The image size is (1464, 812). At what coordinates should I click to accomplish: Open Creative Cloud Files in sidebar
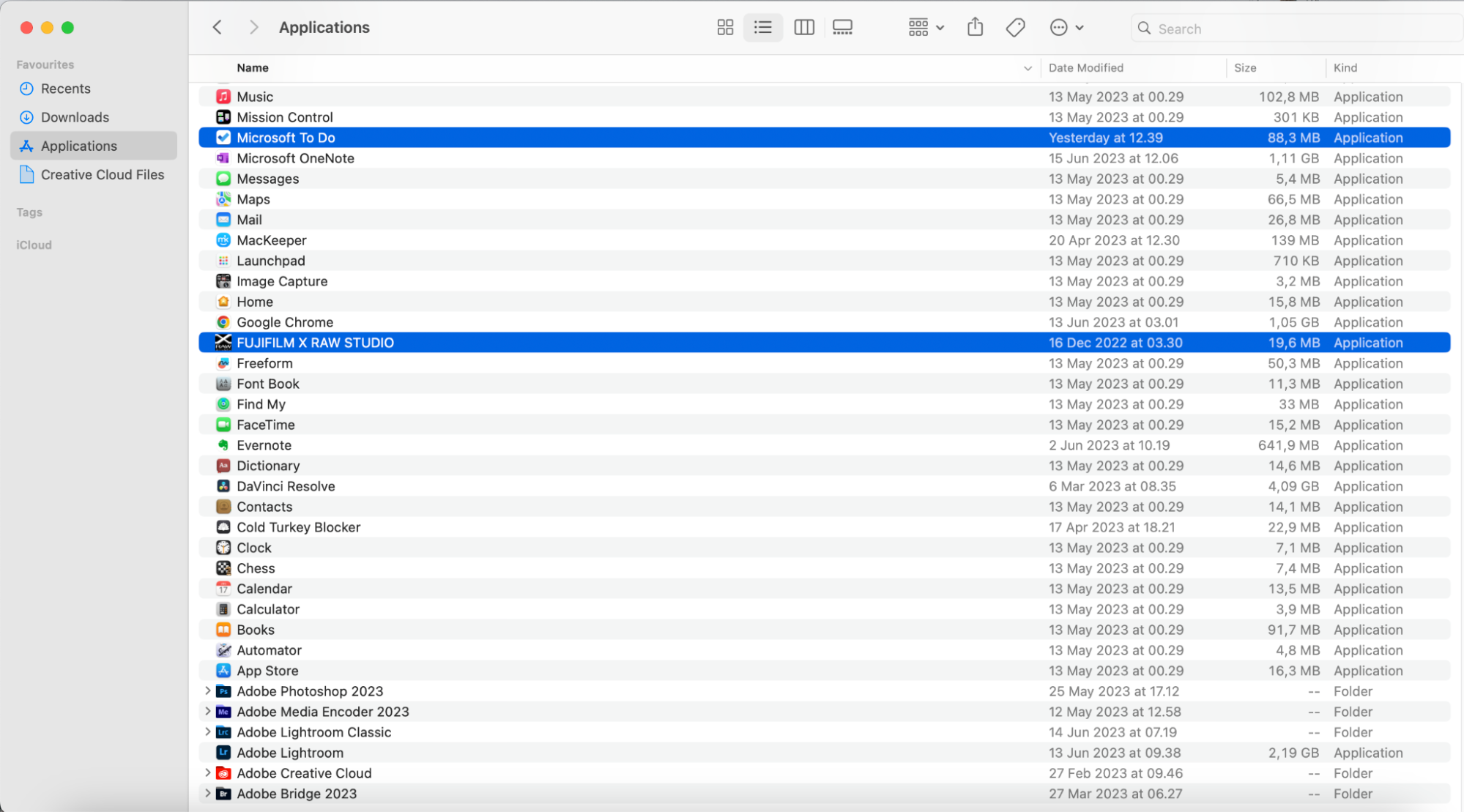point(94,174)
